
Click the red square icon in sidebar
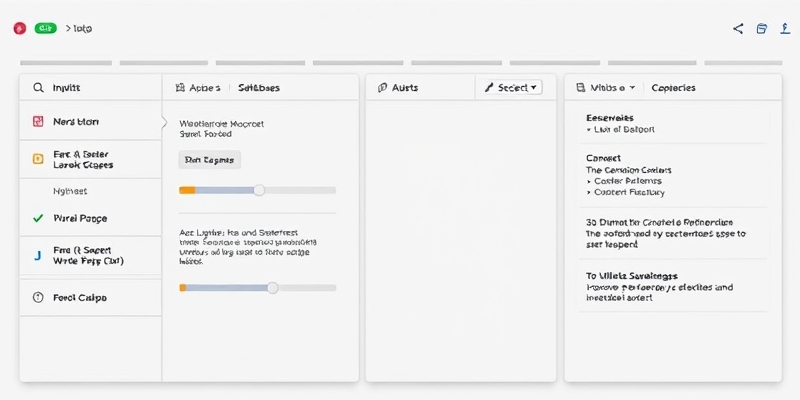tap(38, 122)
